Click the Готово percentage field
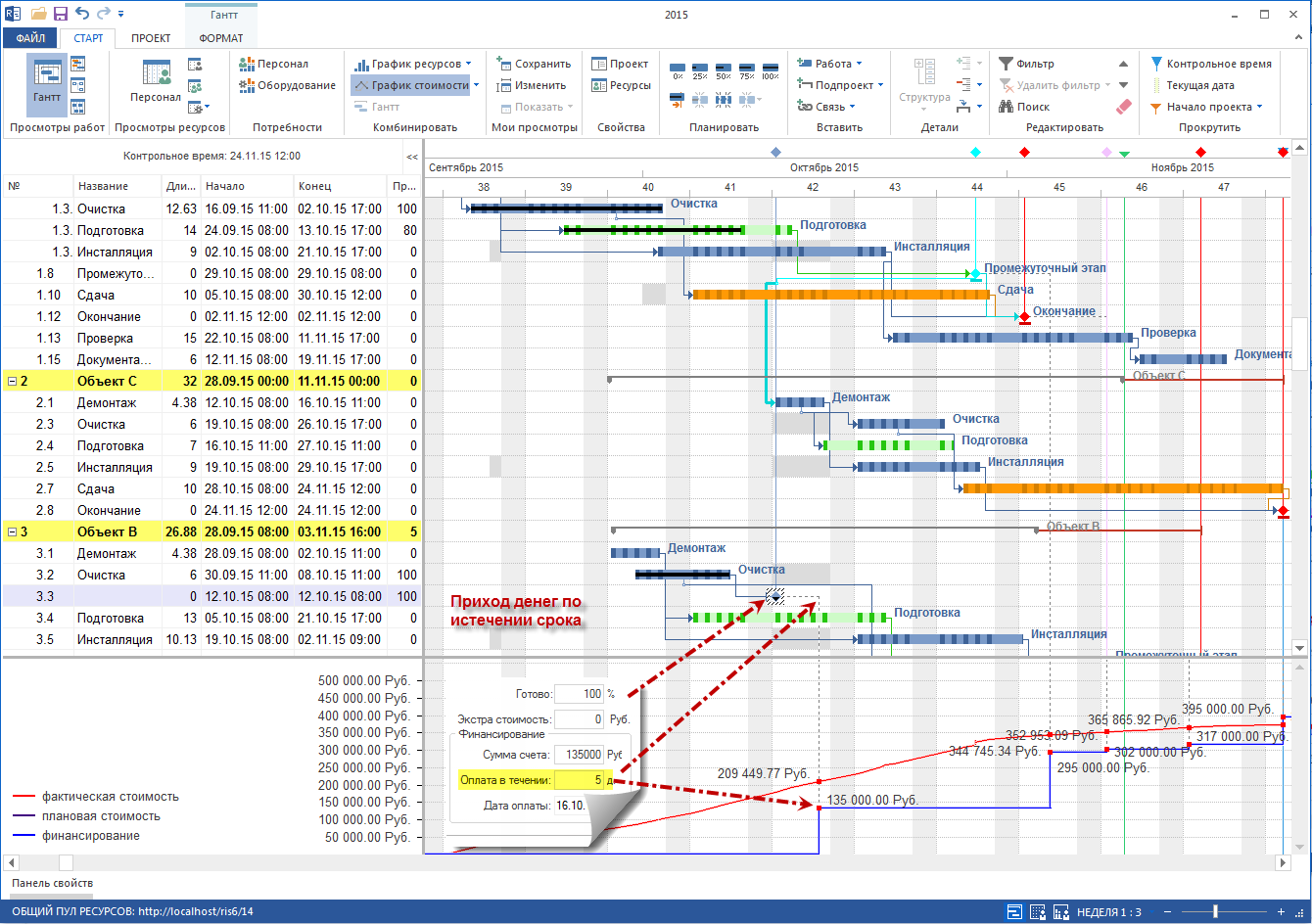 579,694
